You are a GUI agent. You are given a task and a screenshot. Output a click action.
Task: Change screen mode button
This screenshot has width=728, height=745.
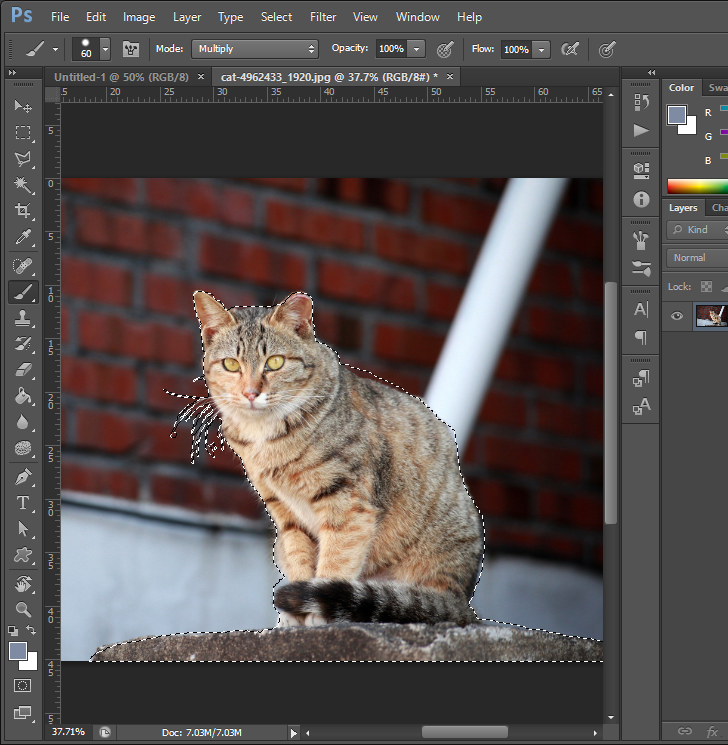click(x=22, y=712)
